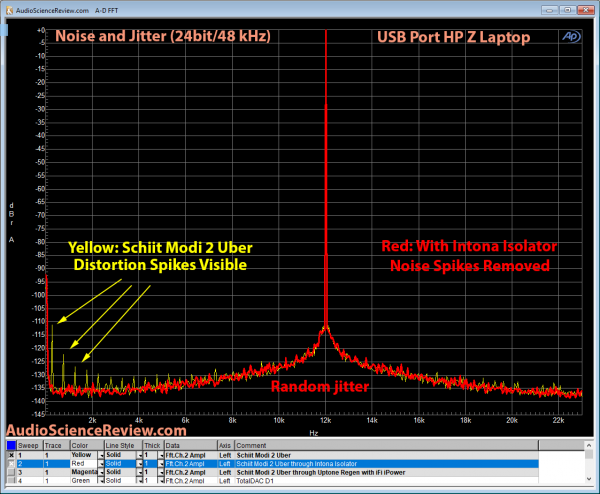The image size is (600, 494).
Task: Select comment 'Schiit Modi 2 Uber' in row 1
Action: (x=264, y=455)
